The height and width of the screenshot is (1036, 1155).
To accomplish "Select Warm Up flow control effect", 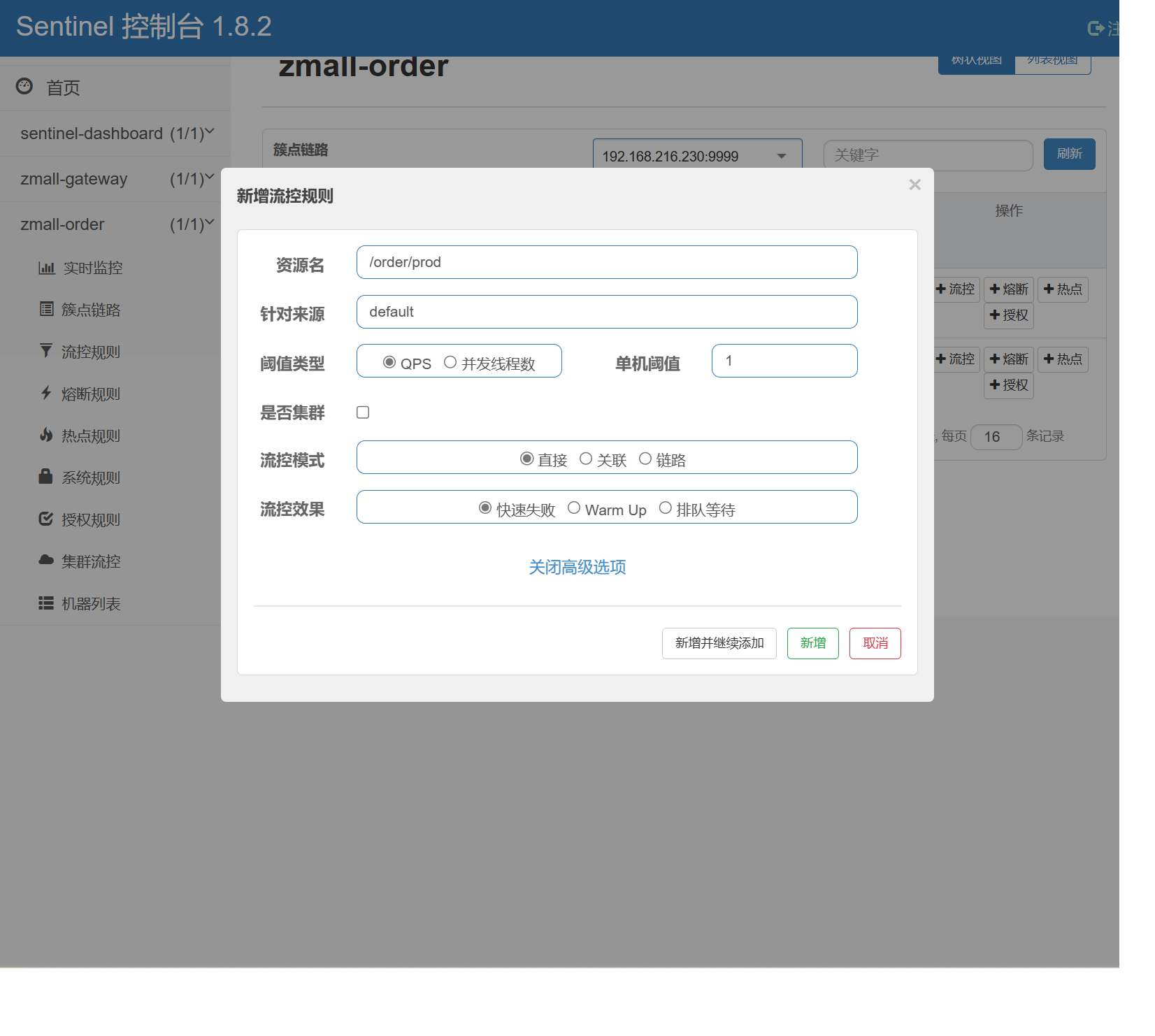I will coord(574,508).
